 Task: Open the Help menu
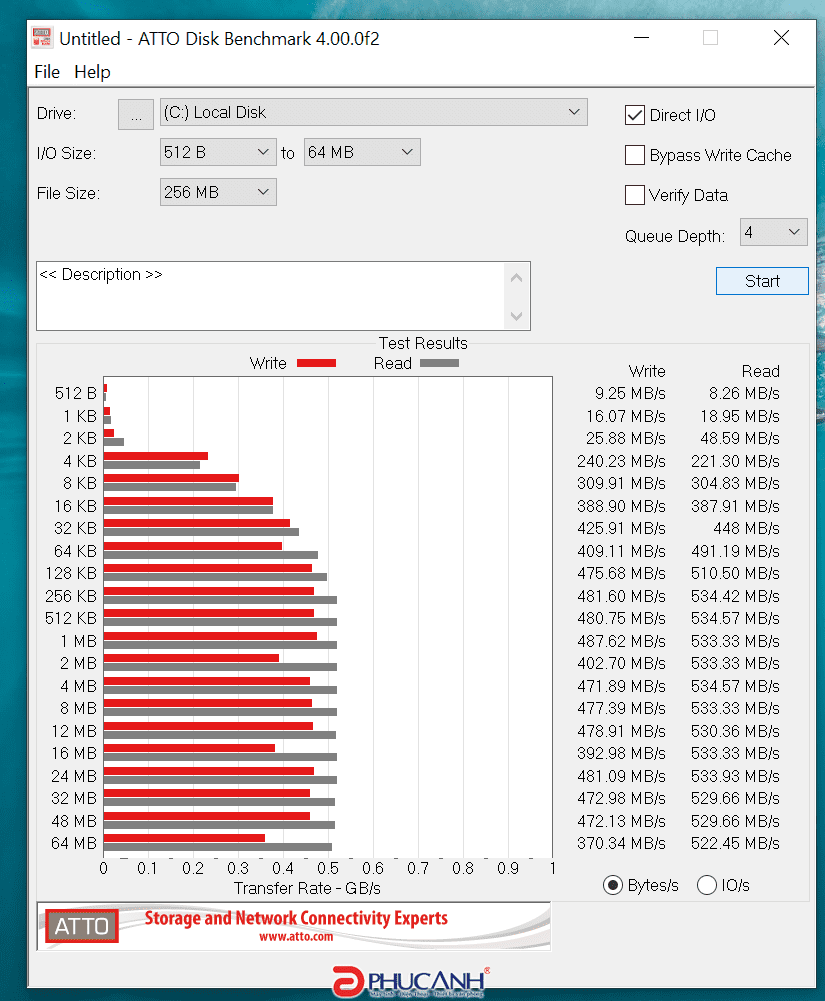(92, 72)
